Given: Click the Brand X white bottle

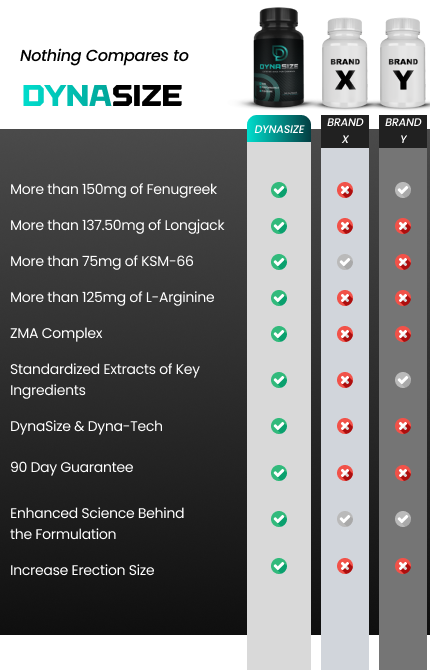Looking at the screenshot, I should pos(345,62).
